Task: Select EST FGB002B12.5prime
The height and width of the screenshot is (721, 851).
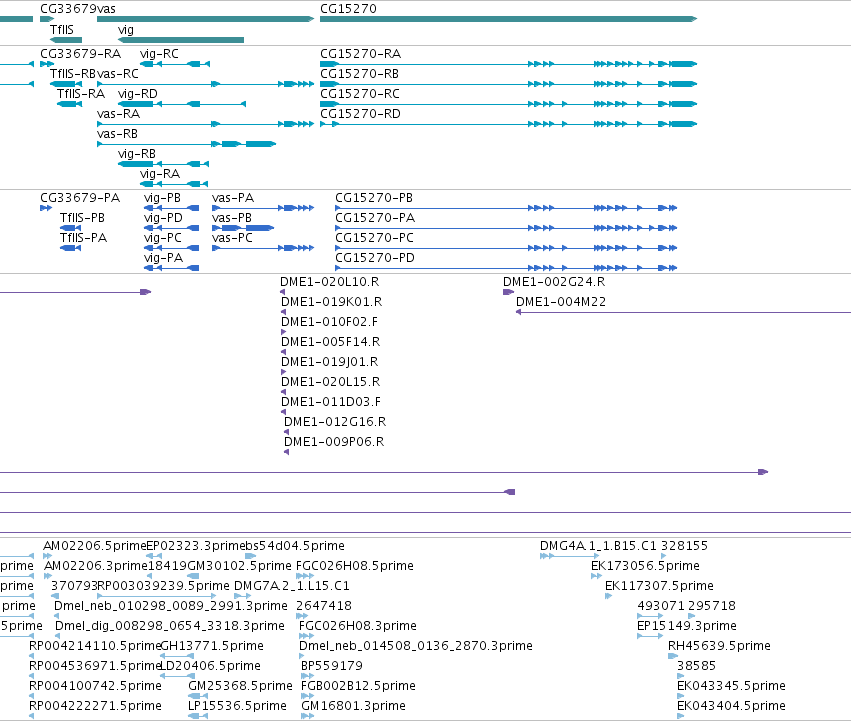Action: (358, 686)
